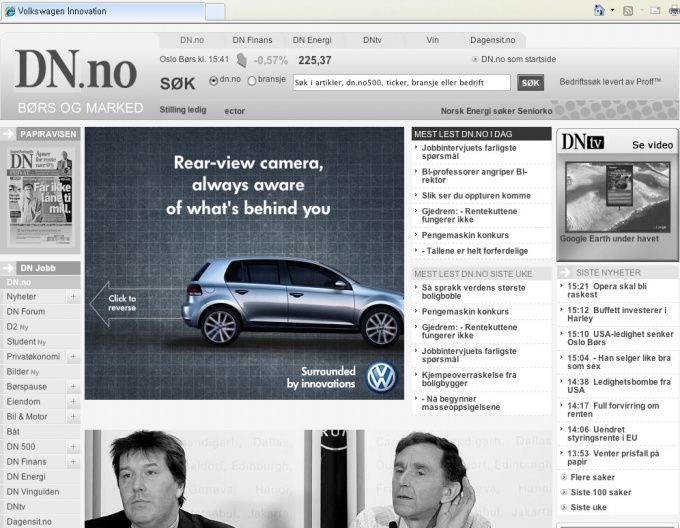Click the RSS feeds icon in toolbar
The width and height of the screenshot is (680, 528).
tap(628, 11)
